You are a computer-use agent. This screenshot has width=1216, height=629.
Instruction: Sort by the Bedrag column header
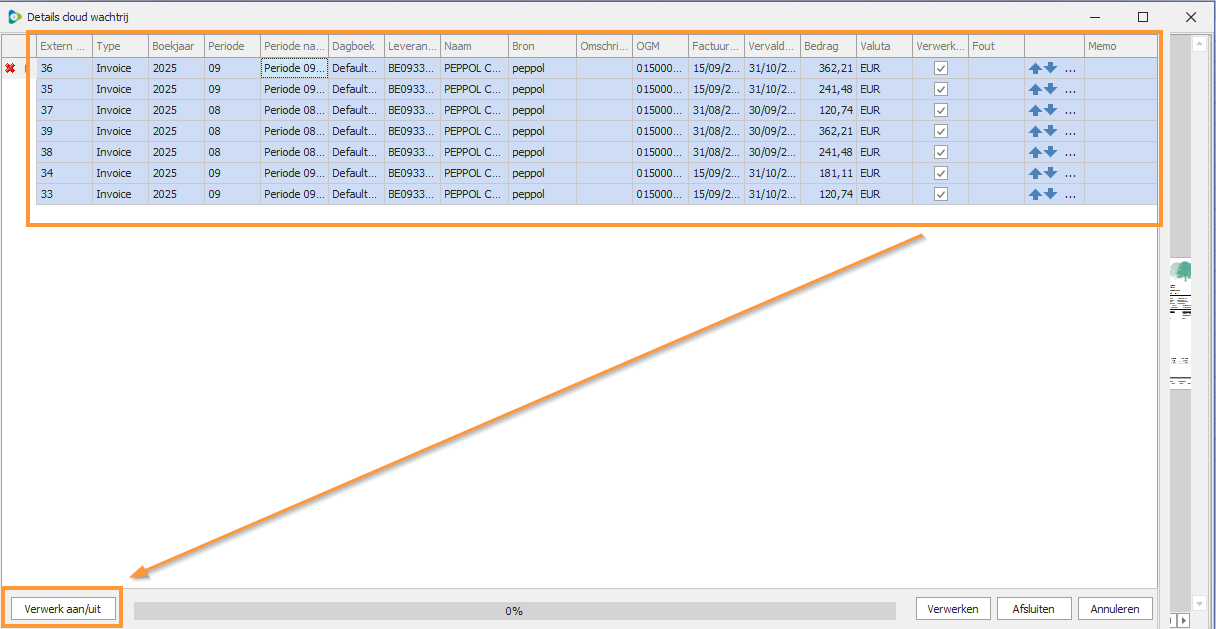(827, 46)
